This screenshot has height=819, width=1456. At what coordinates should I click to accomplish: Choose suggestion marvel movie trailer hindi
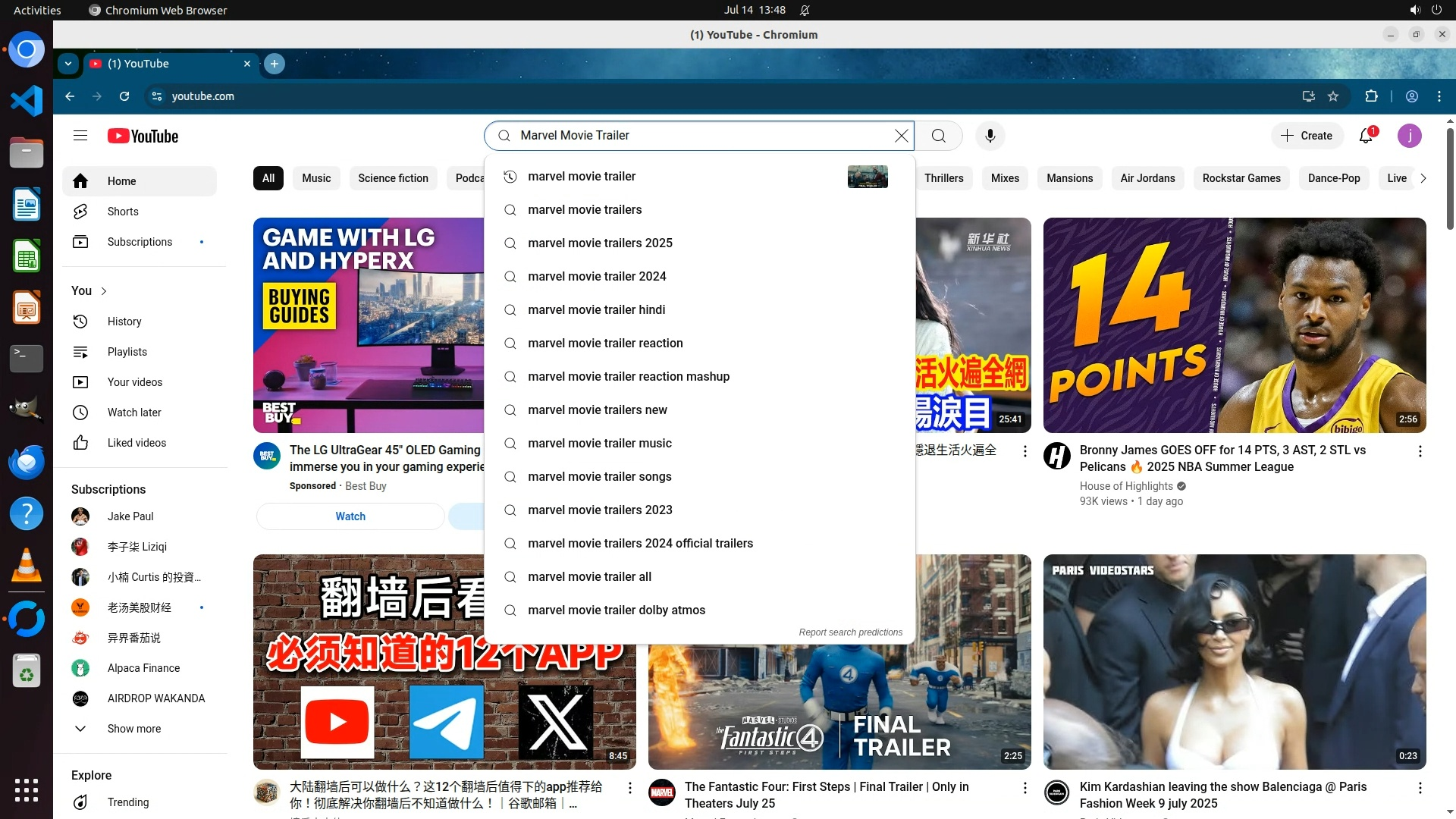(x=596, y=310)
